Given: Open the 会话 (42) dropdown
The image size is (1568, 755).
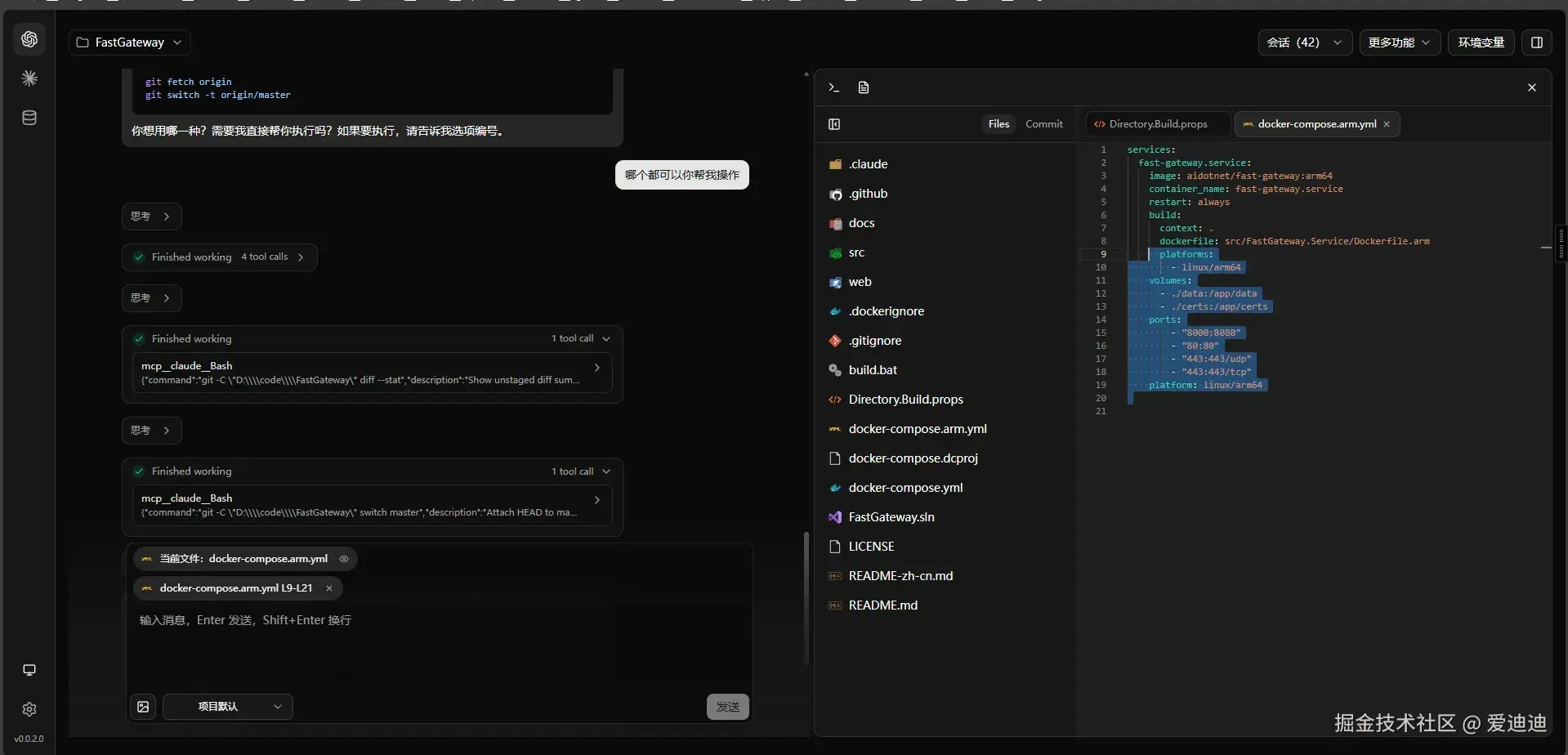Looking at the screenshot, I should [1305, 42].
